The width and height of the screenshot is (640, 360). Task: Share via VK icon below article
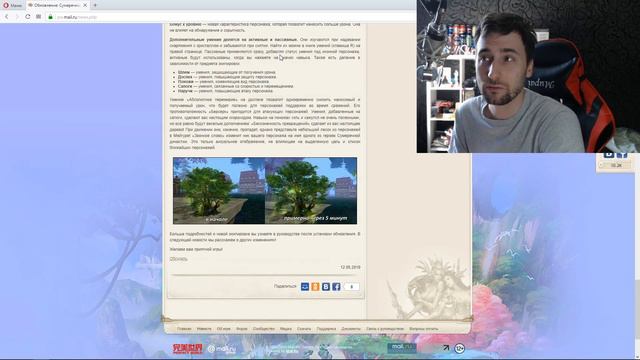click(326, 287)
